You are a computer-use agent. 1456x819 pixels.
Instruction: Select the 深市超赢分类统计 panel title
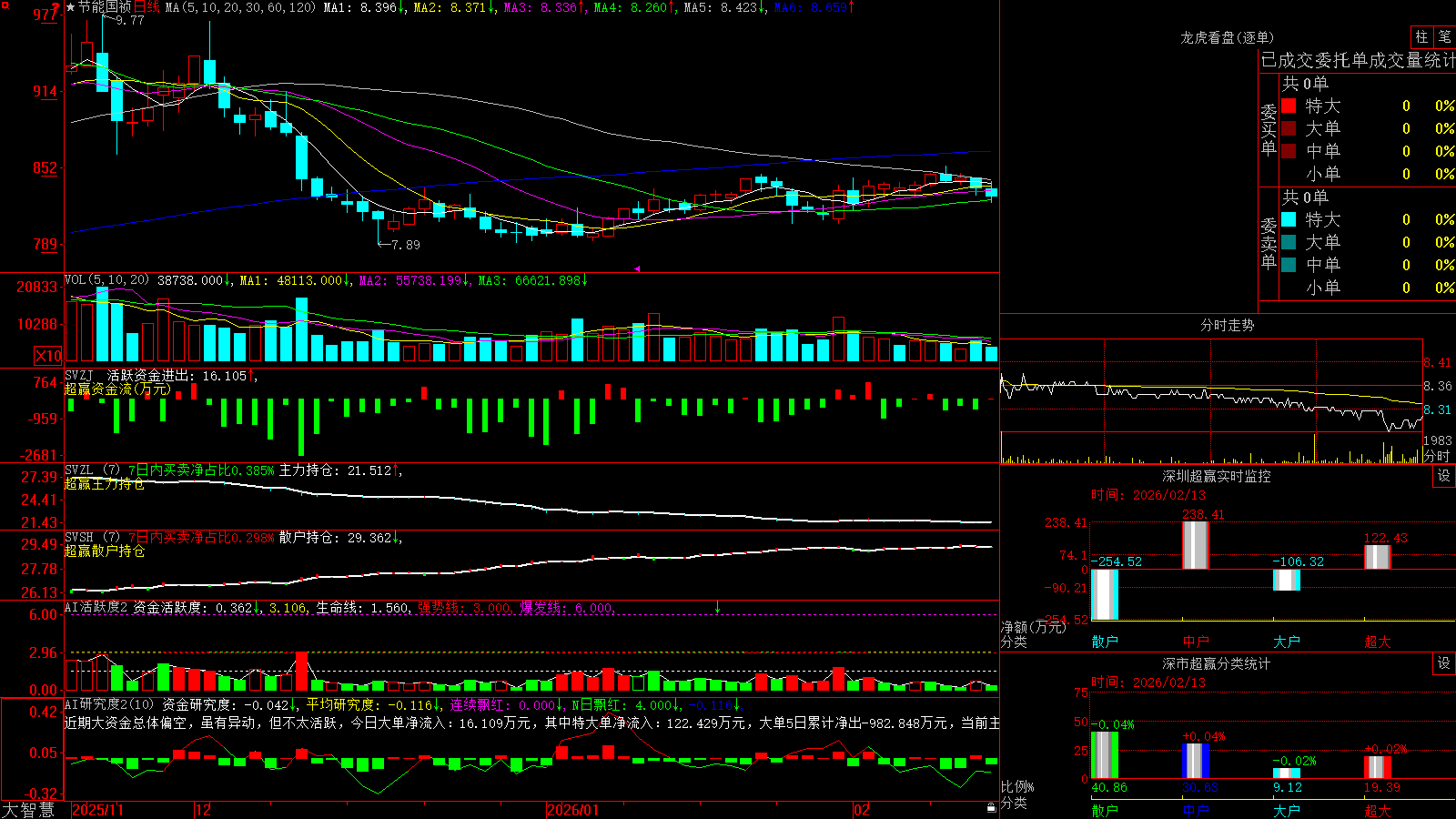(1217, 663)
